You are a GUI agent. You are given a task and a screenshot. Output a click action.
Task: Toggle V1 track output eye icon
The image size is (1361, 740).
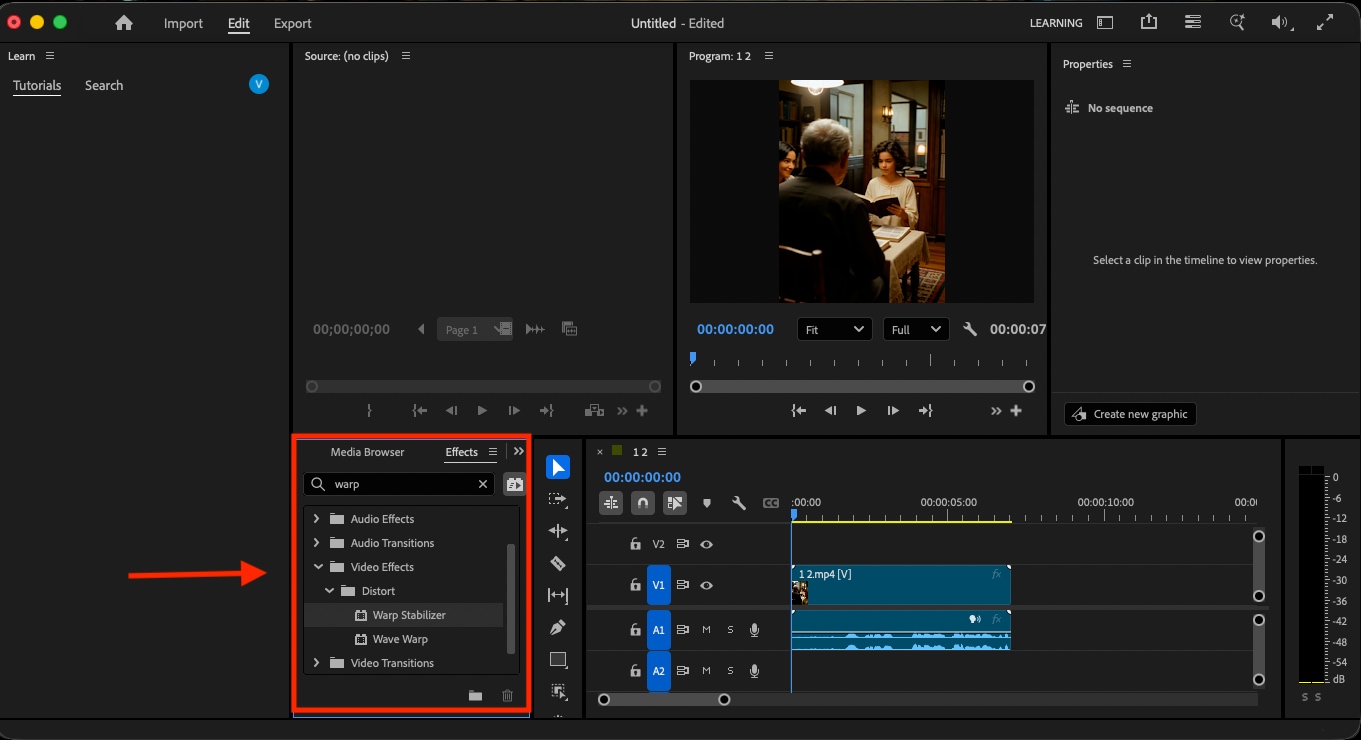click(x=707, y=585)
